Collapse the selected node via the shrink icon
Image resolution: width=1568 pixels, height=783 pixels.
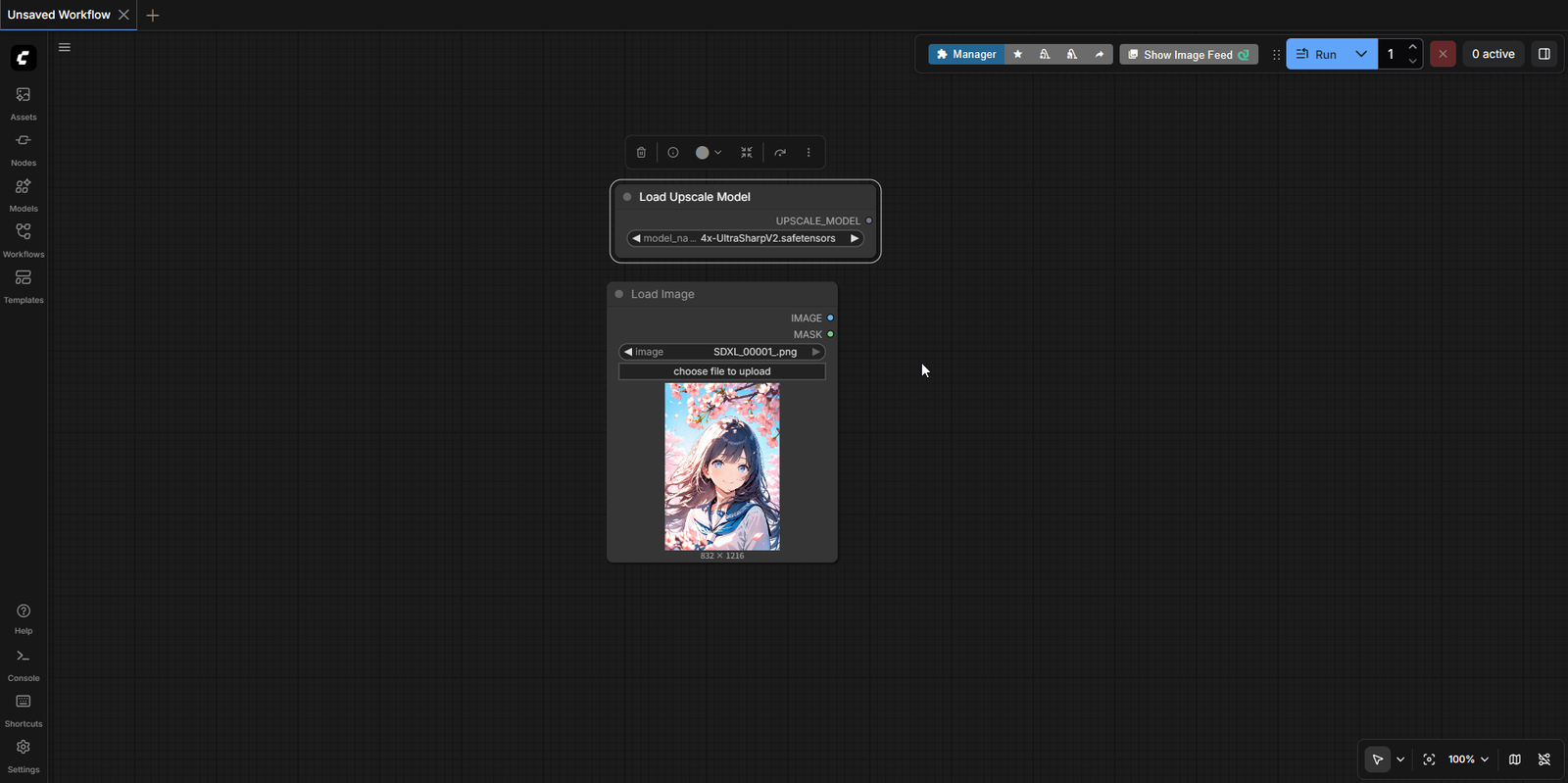click(x=747, y=153)
